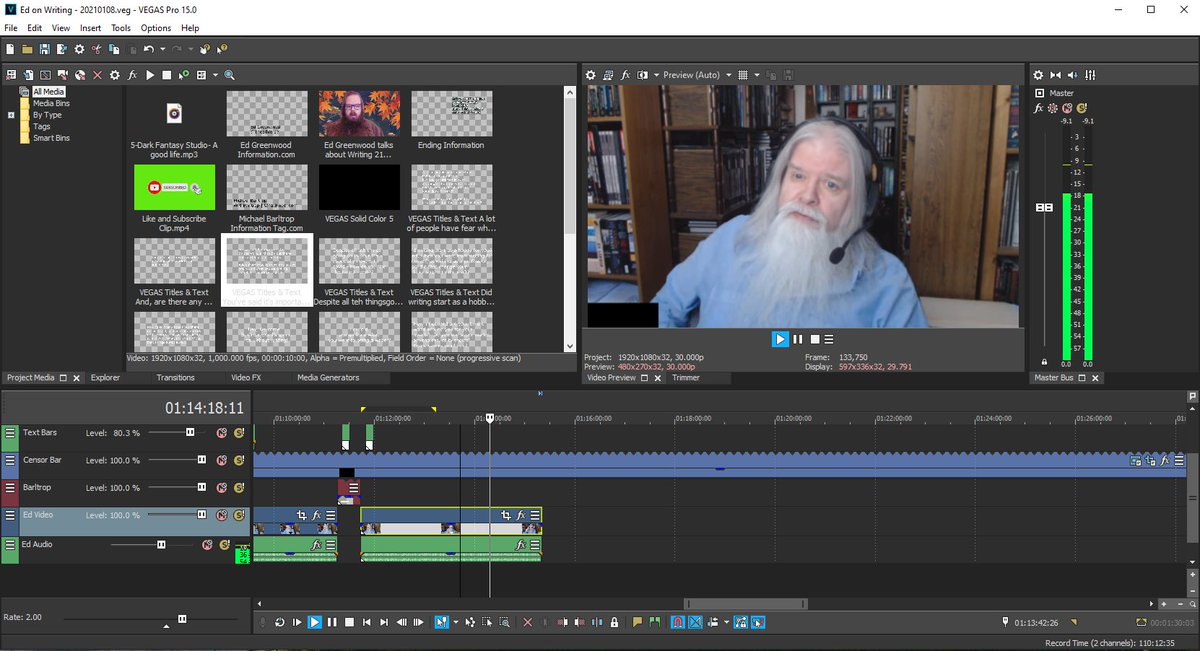Screen dimensions: 1200x651
Task: Open Master Bus settings gear
Action: pyautogui.click(x=1038, y=75)
